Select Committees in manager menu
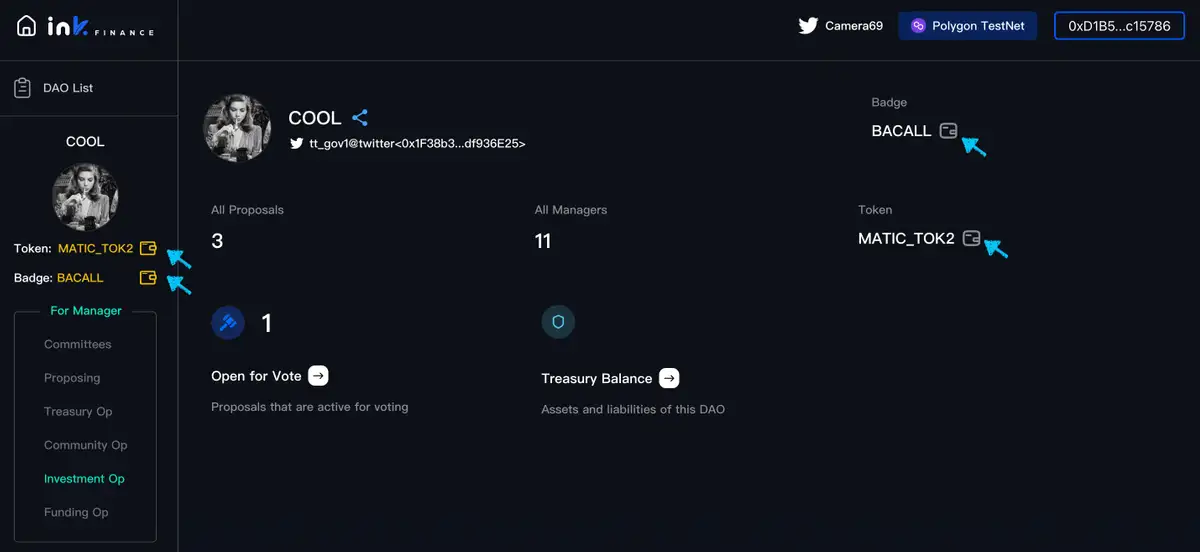 pos(78,344)
